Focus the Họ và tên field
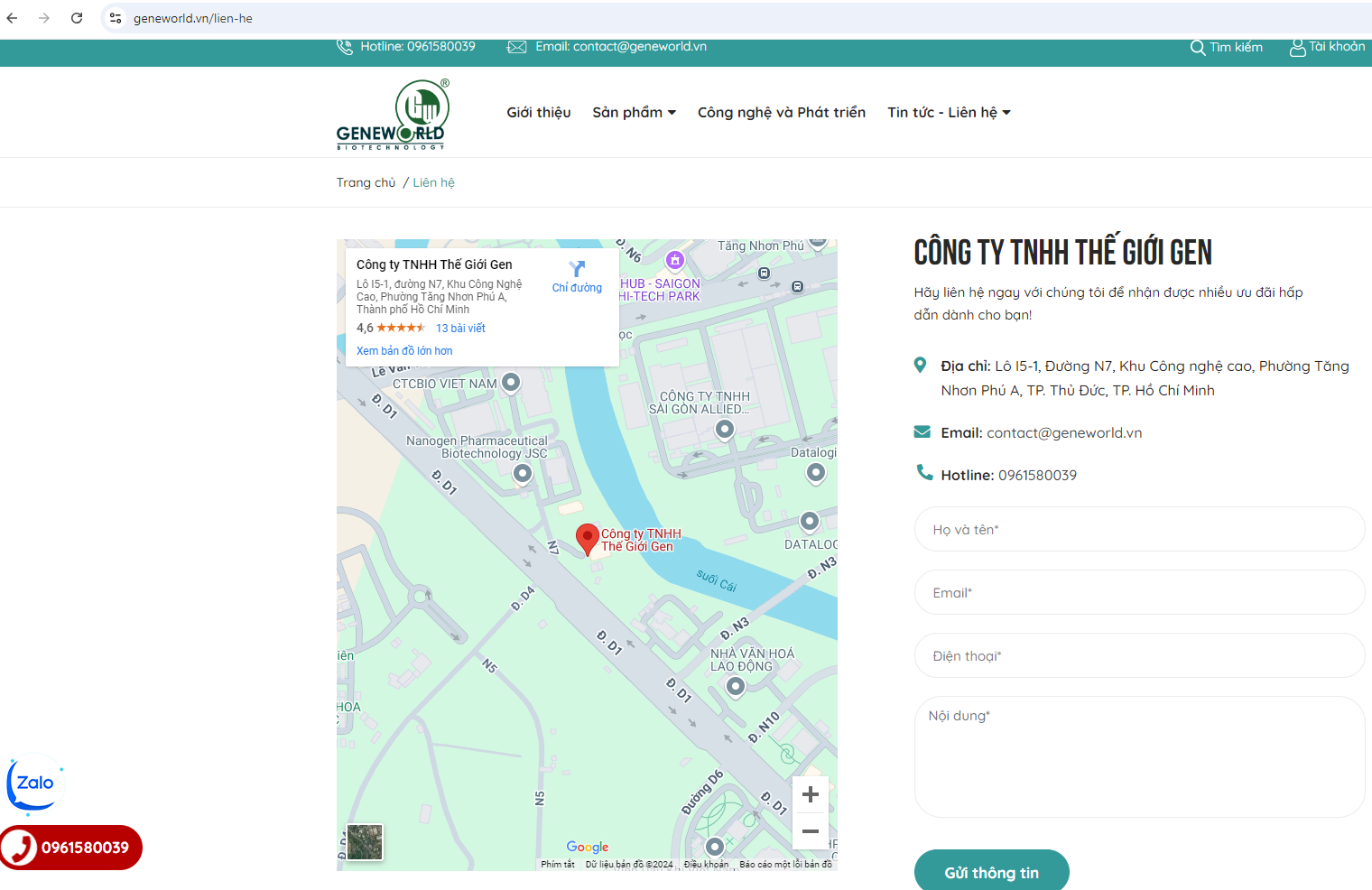The height and width of the screenshot is (890, 1372). tap(1140, 529)
